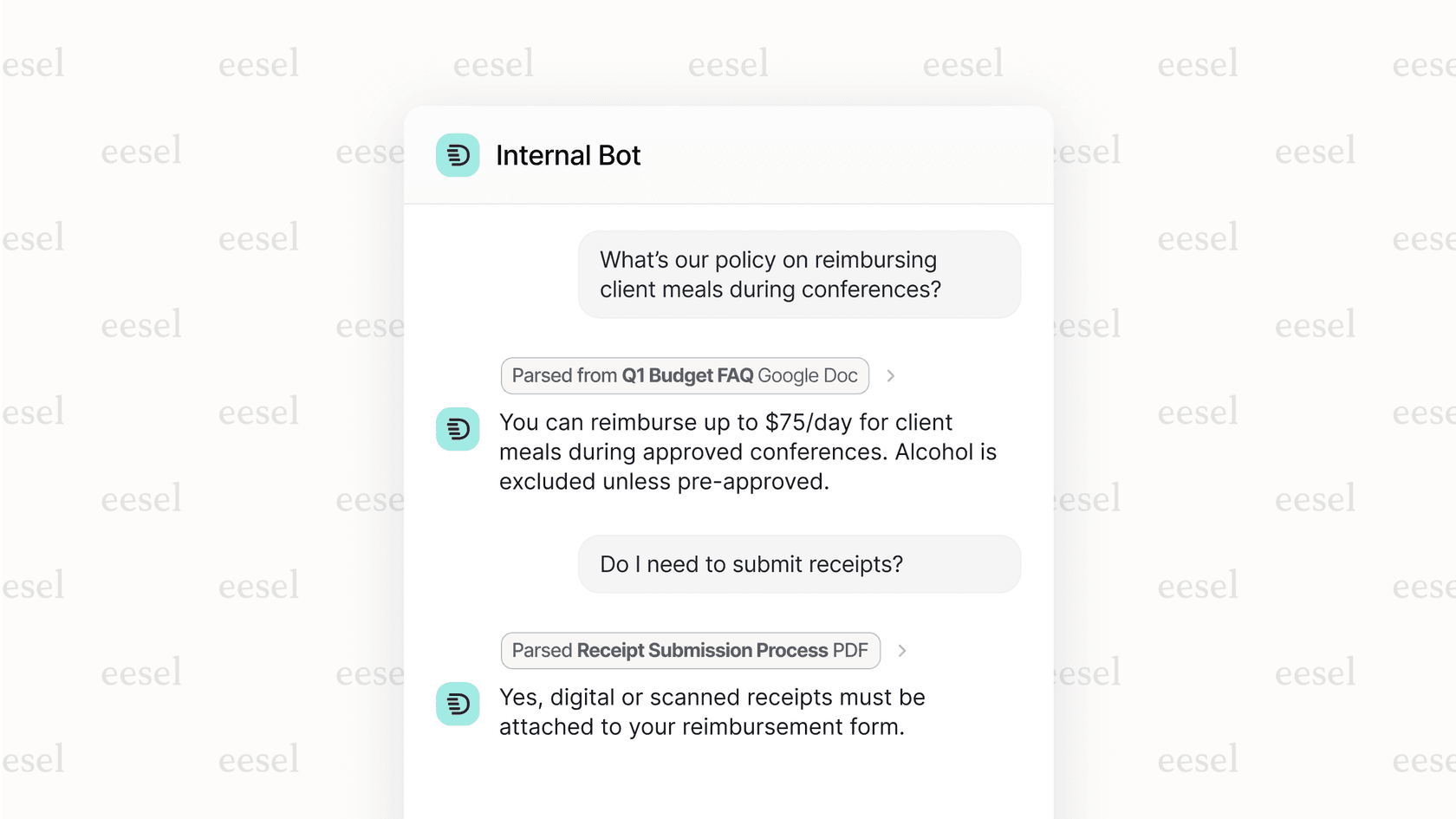
Task: Click the bot avatar next to the receipts answer
Action: click(458, 705)
